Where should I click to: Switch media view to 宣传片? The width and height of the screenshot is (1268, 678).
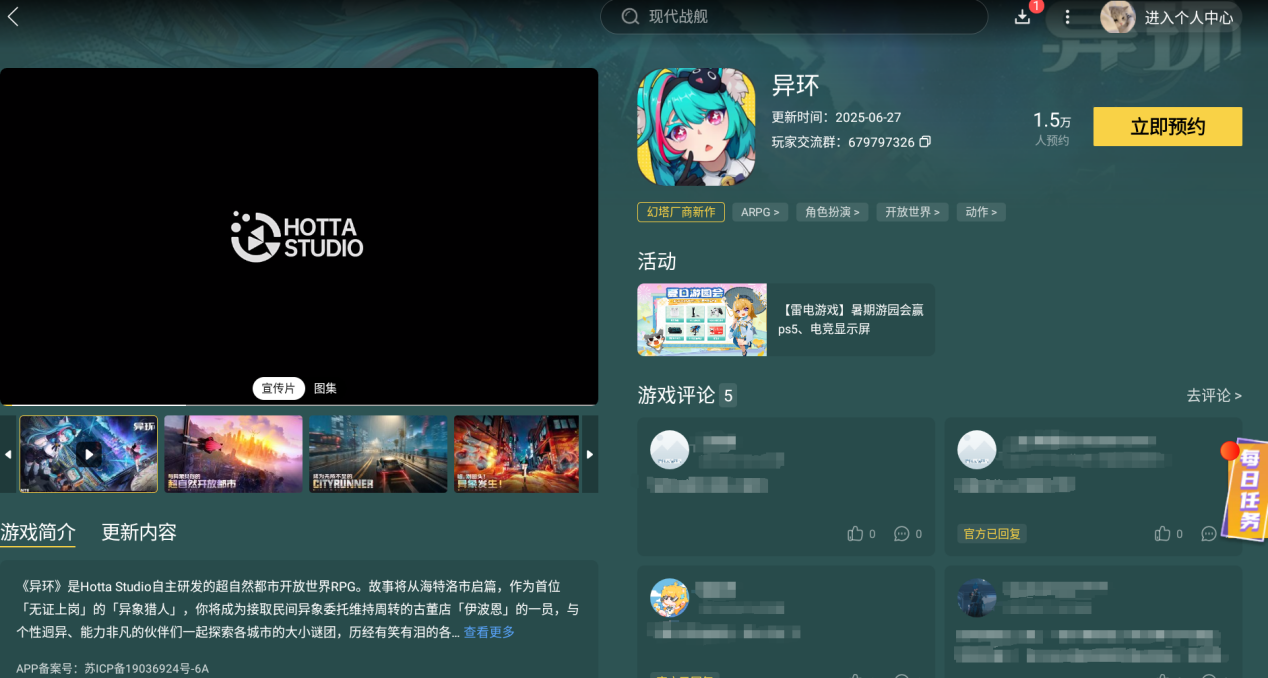tap(278, 388)
